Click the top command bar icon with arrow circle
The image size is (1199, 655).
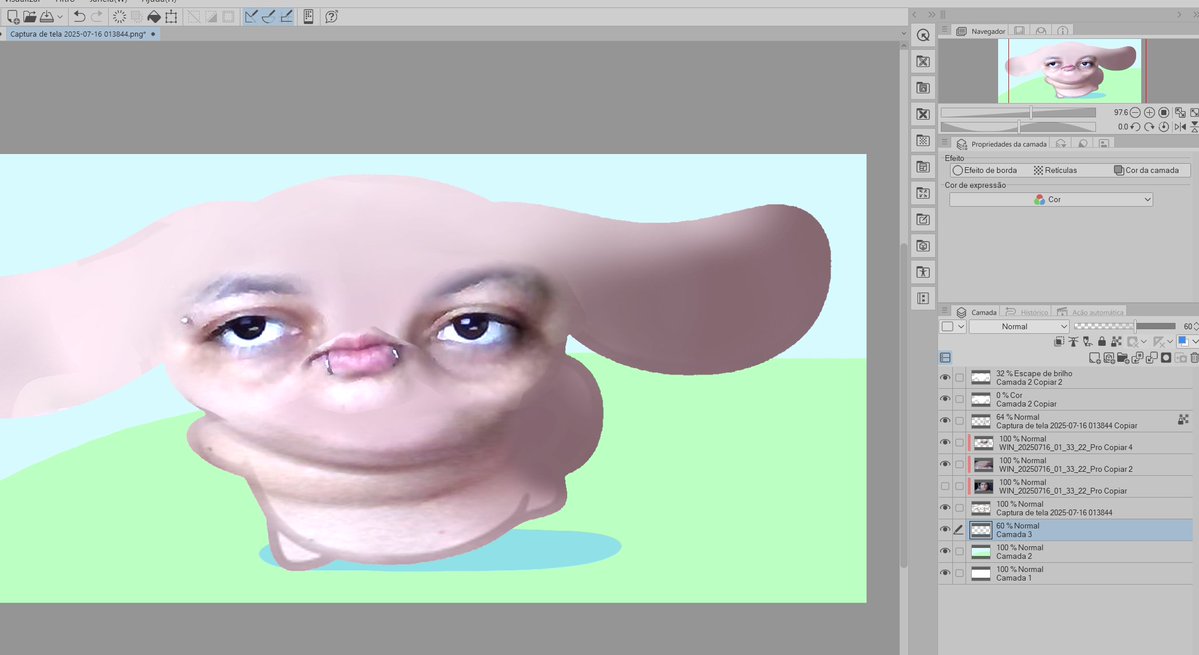pos(923,35)
